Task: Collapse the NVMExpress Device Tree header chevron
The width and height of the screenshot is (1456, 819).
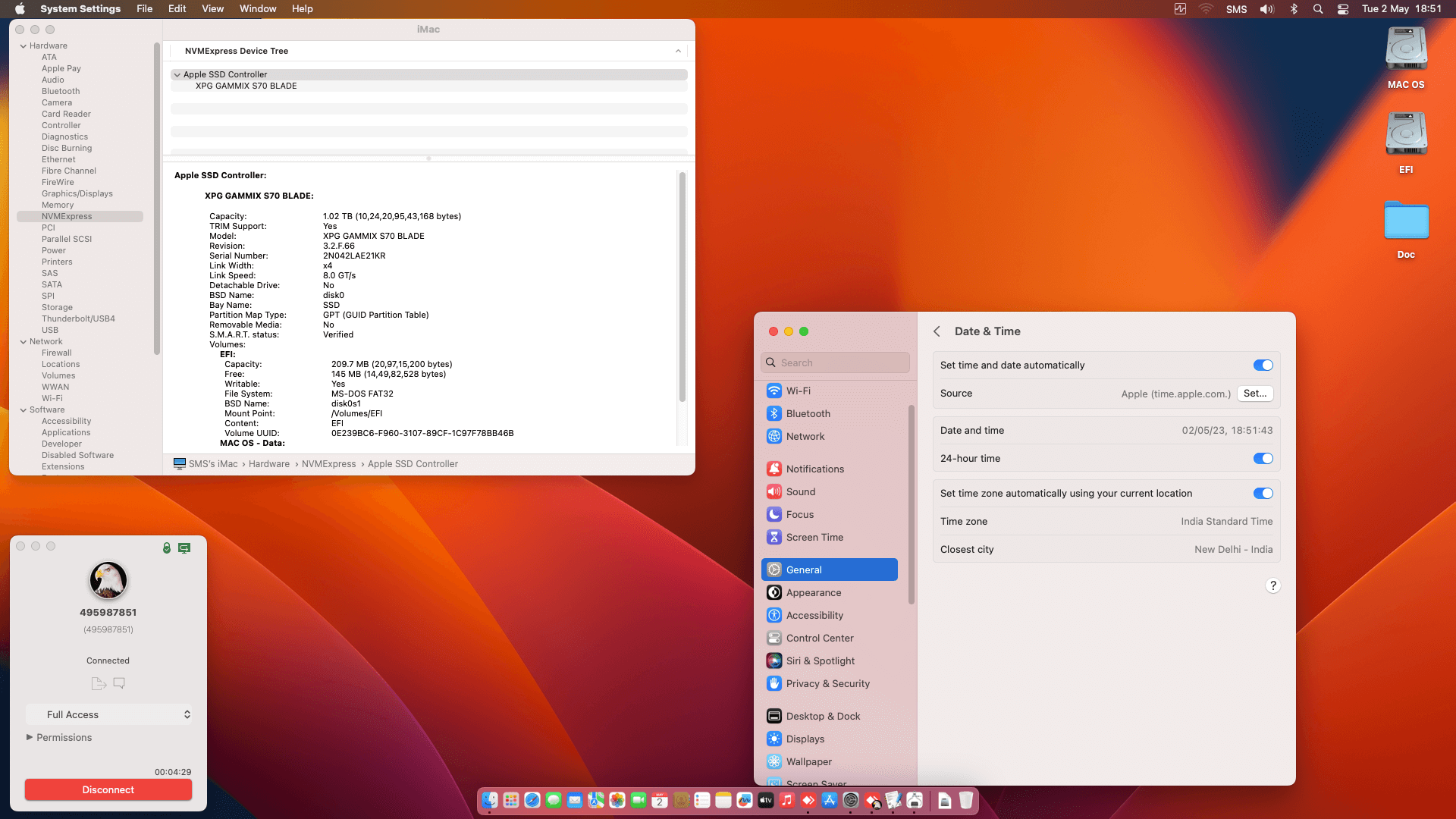Action: click(678, 52)
